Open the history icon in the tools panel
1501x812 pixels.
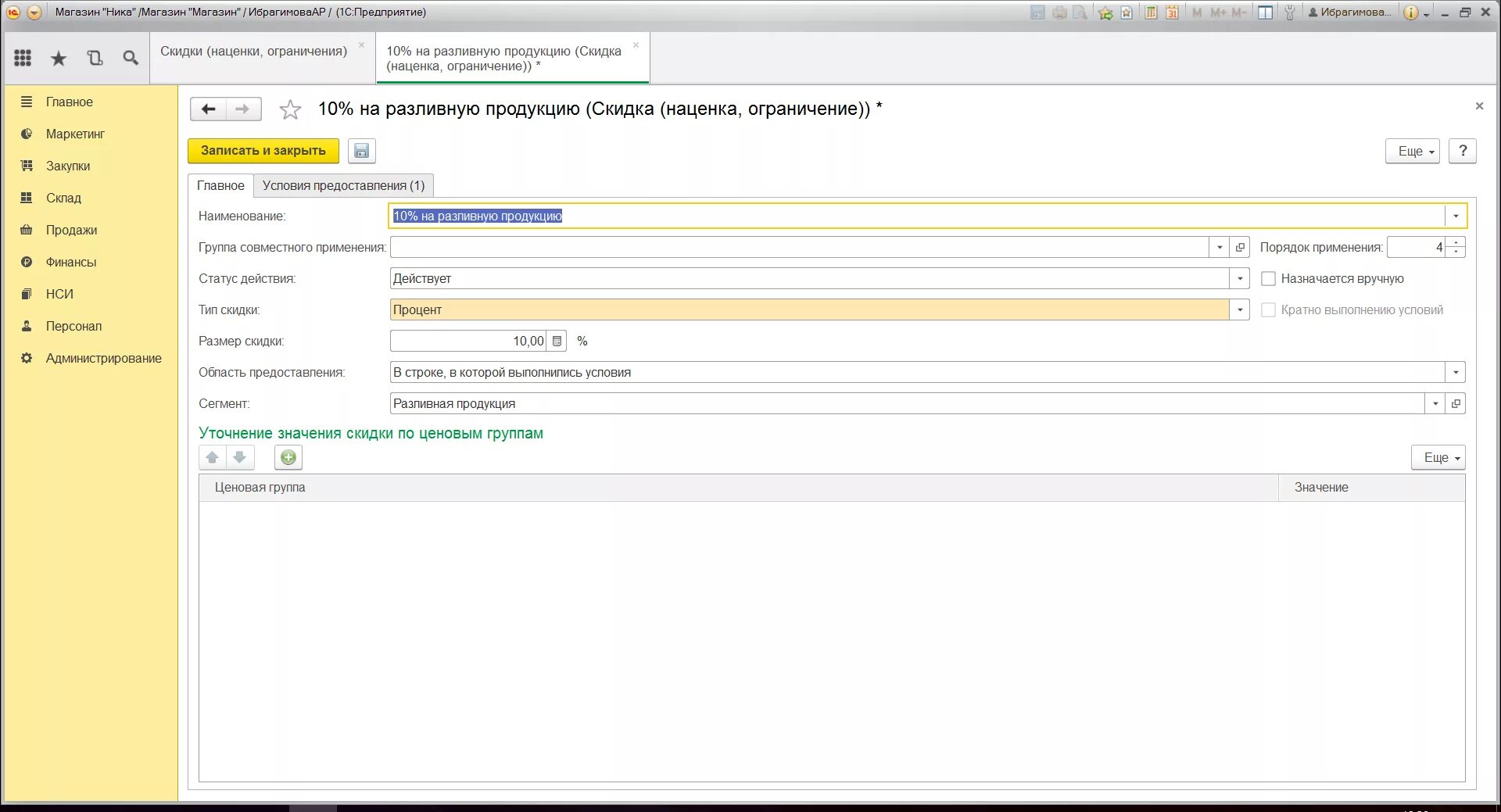(x=95, y=58)
